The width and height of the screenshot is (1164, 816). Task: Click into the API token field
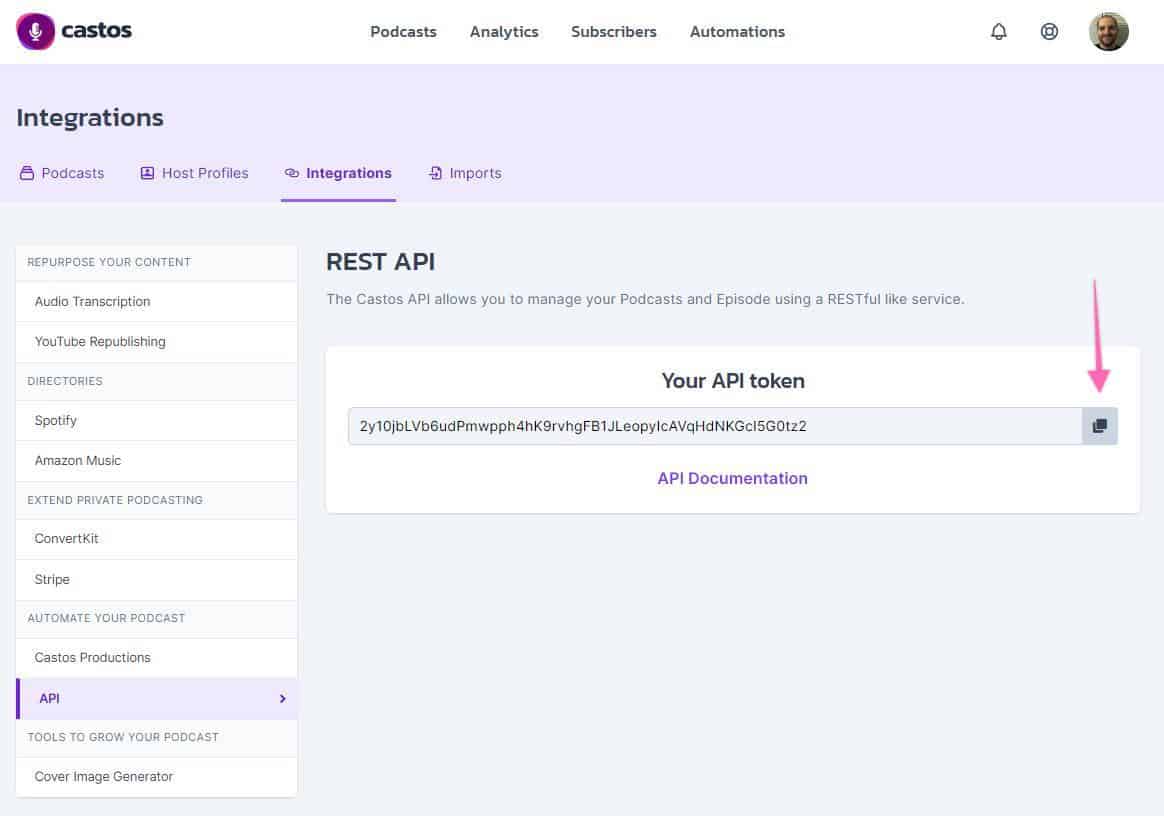point(714,425)
